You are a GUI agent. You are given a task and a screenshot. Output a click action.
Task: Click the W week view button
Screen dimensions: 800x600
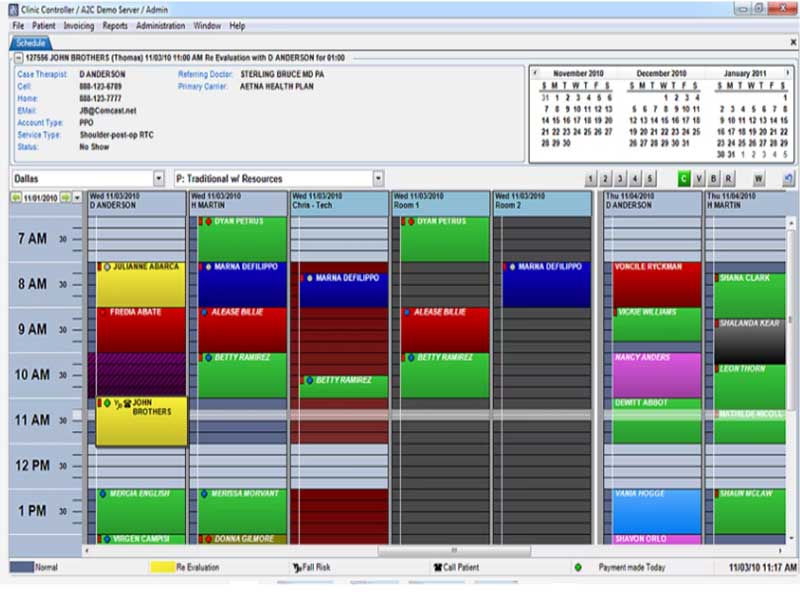pos(759,179)
